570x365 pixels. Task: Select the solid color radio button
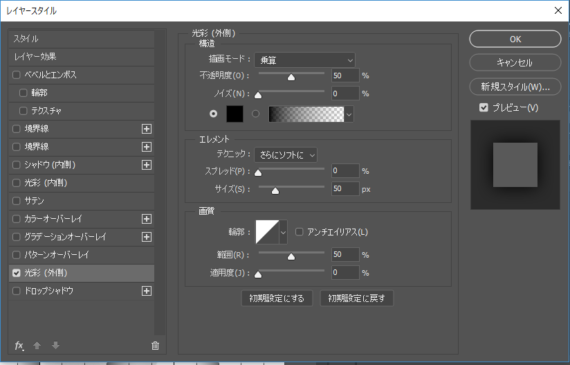tap(213, 114)
